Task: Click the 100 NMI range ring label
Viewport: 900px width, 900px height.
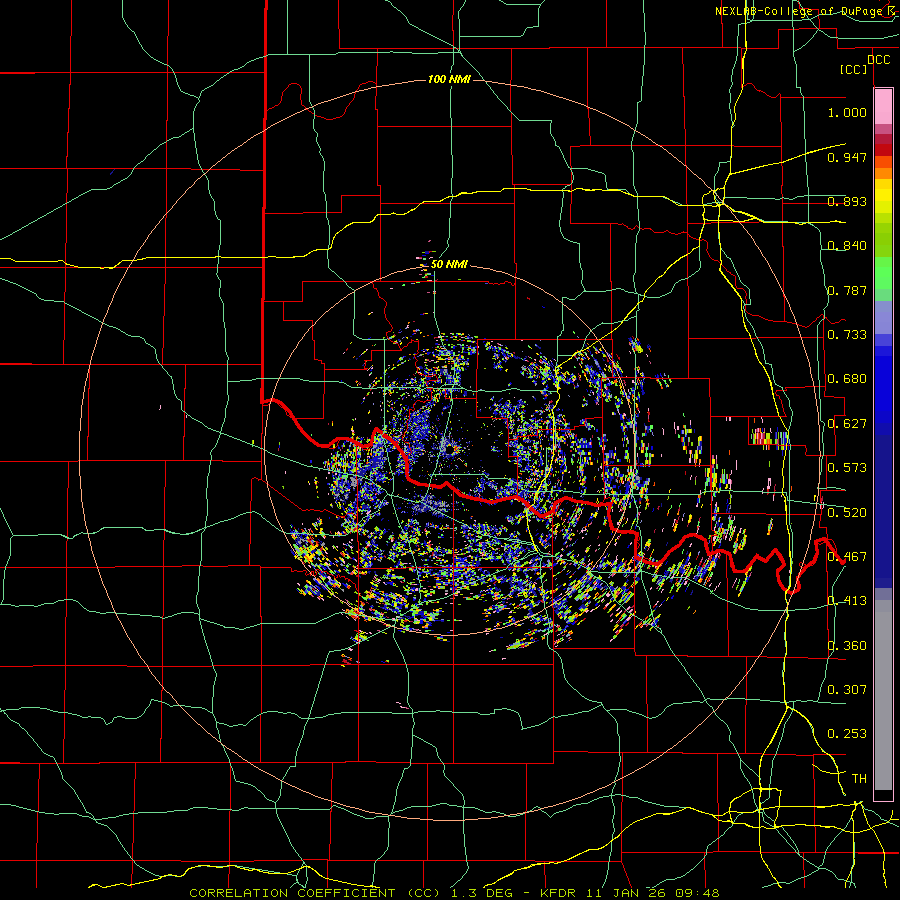Action: (x=449, y=79)
